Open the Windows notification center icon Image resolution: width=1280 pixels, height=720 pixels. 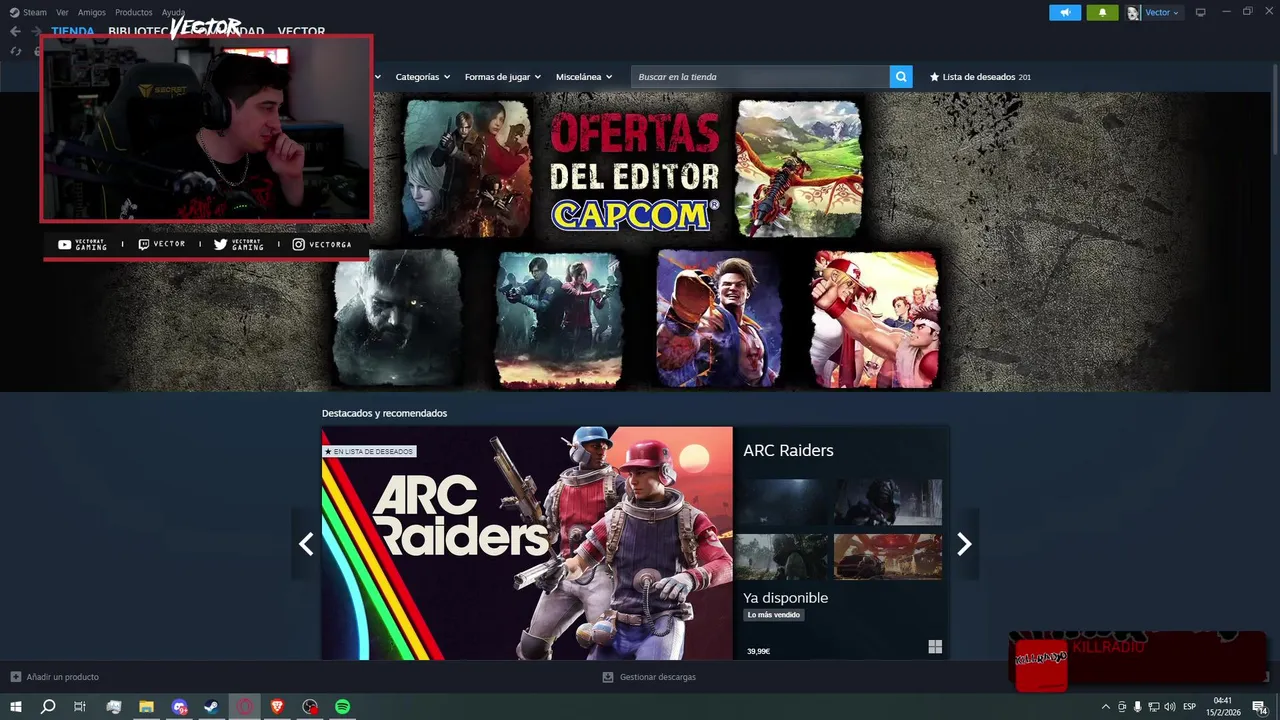click(x=1258, y=707)
